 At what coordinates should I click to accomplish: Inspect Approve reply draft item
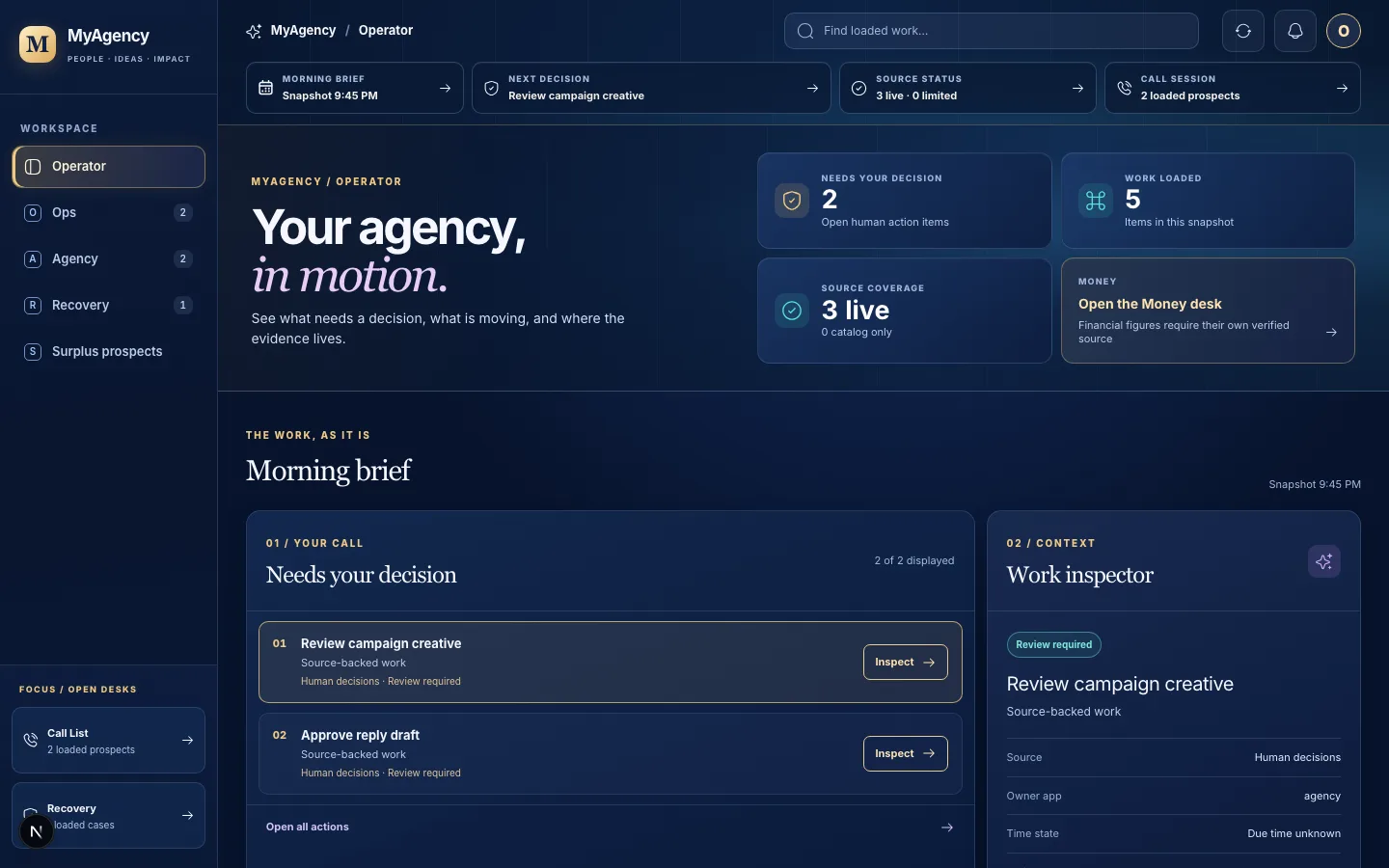click(x=905, y=754)
